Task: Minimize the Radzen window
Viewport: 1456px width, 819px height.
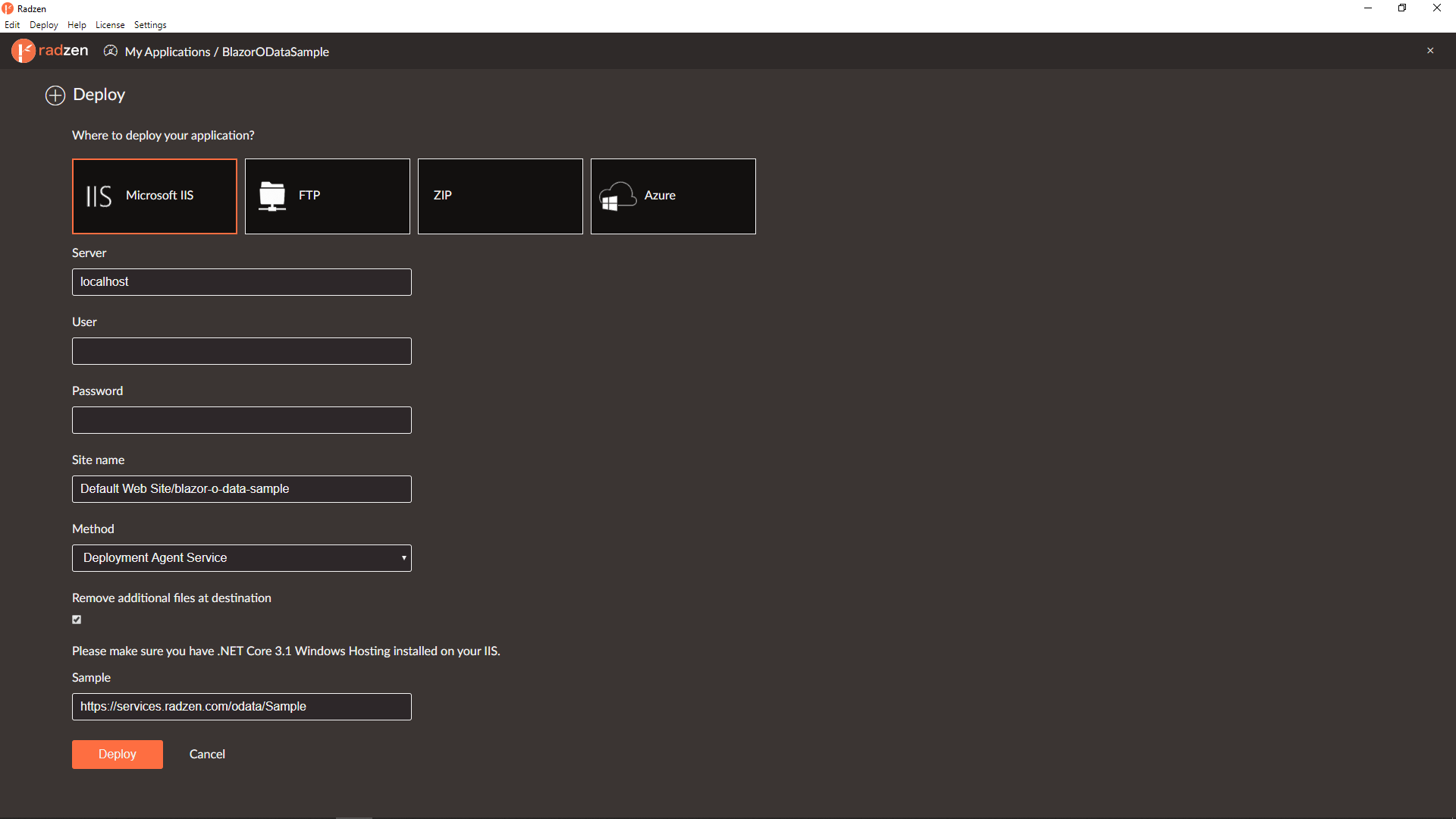Action: click(1368, 8)
